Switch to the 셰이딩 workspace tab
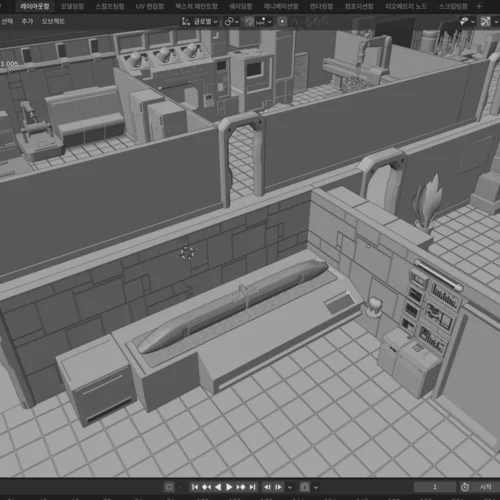 pos(240,6)
